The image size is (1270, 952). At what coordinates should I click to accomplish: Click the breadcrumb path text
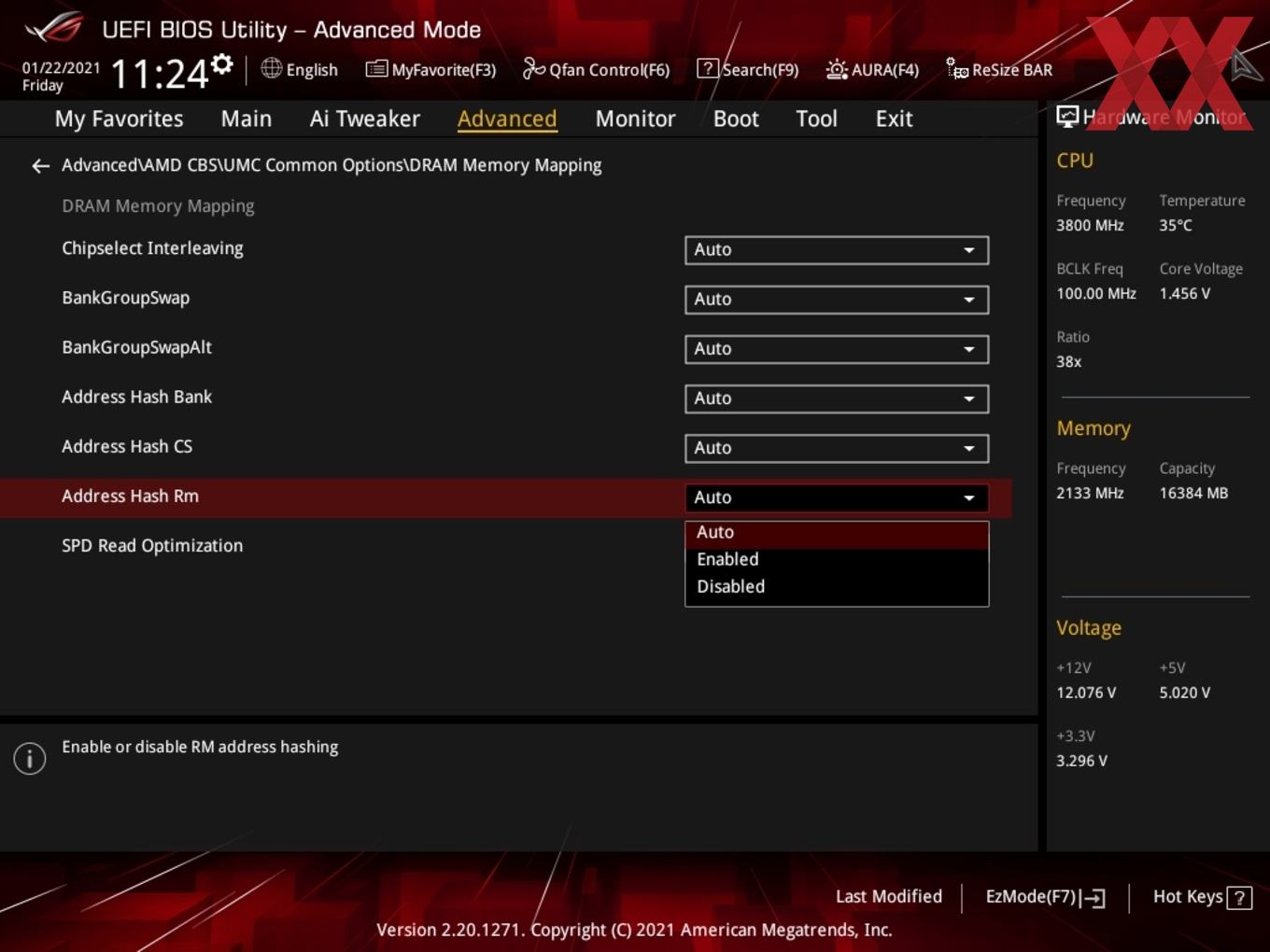point(332,165)
